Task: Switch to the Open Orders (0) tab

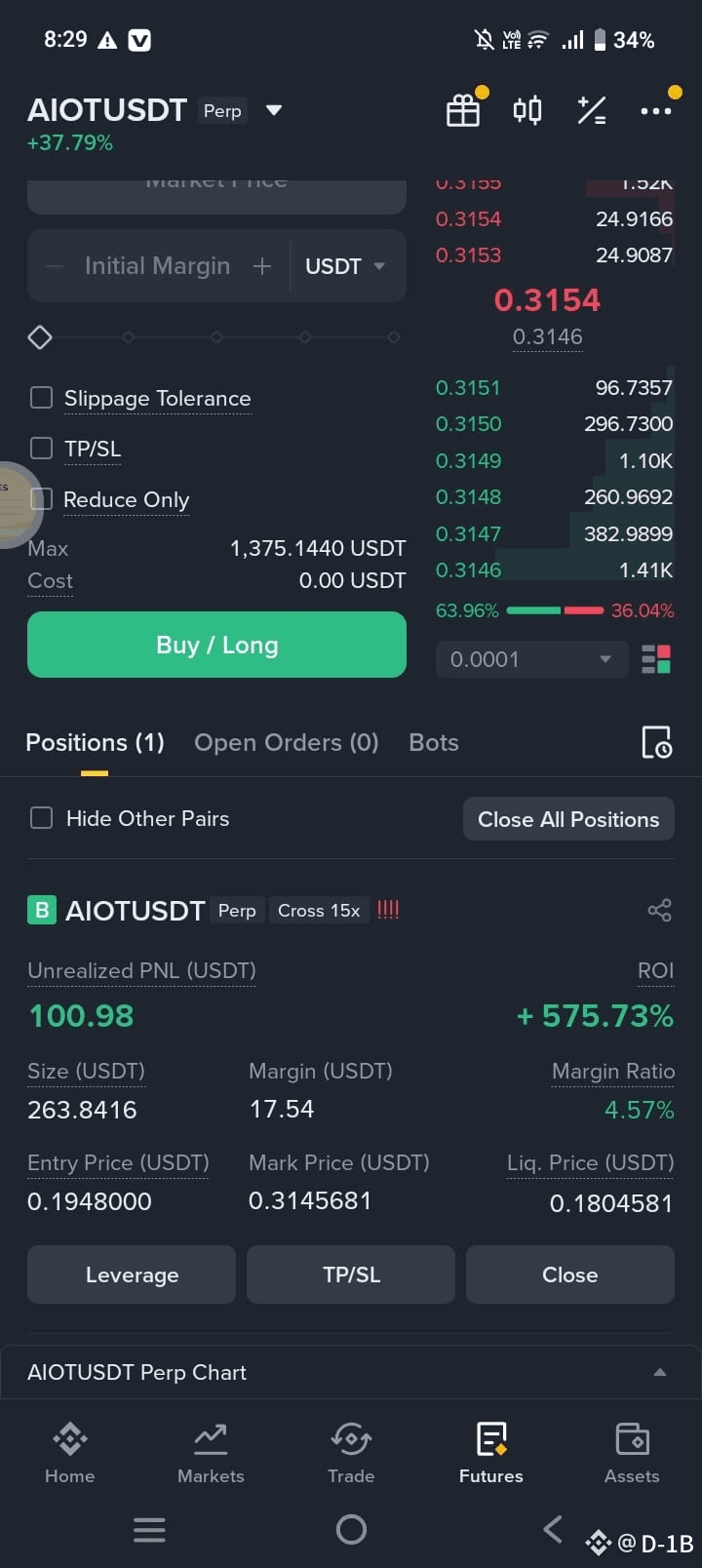Action: [287, 743]
